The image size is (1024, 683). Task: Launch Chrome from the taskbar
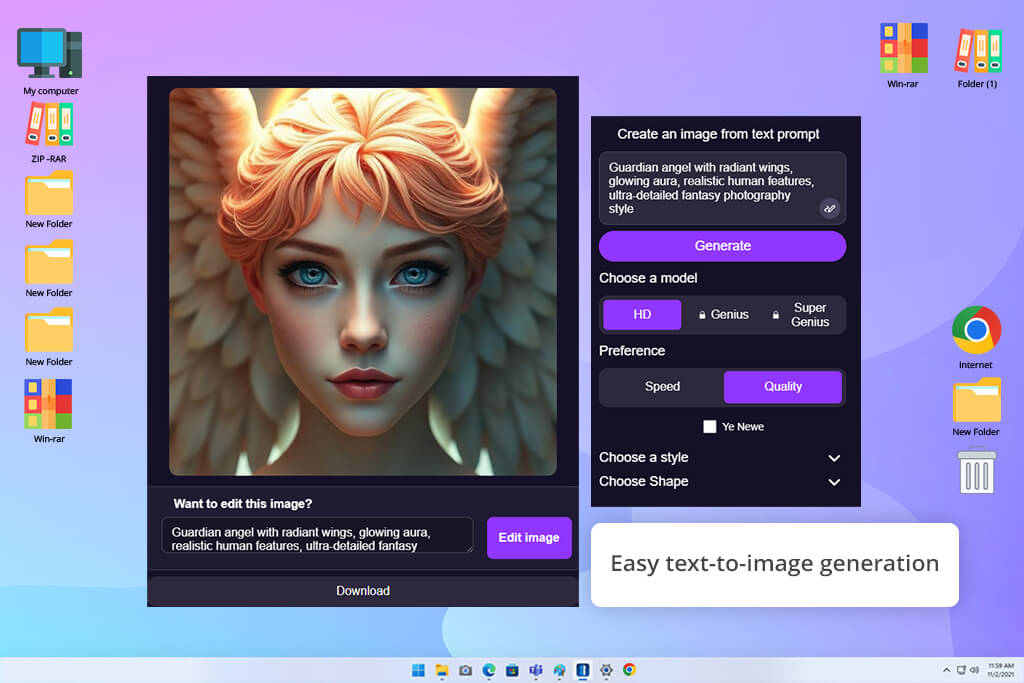coord(629,670)
